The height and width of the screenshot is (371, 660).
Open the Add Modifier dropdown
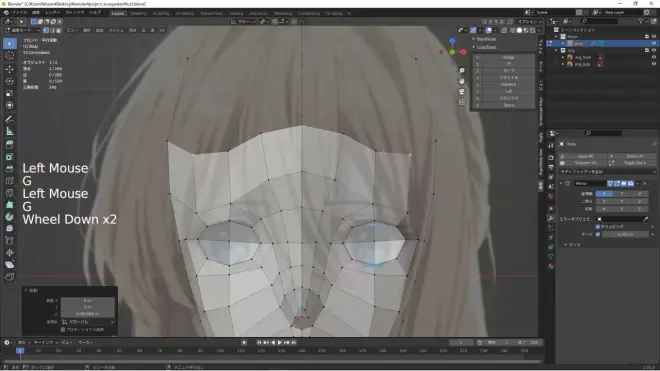coord(607,172)
